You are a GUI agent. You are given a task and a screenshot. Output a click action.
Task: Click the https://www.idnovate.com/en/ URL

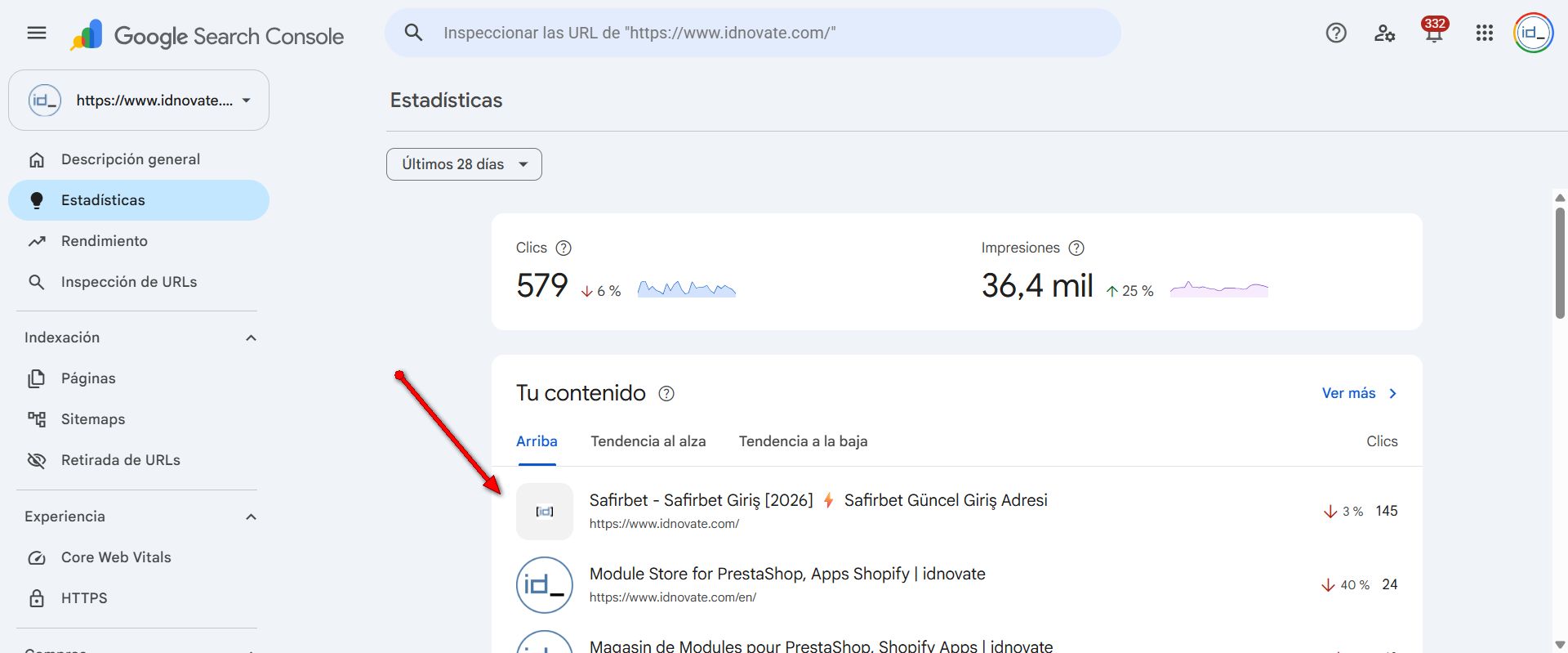(x=673, y=598)
